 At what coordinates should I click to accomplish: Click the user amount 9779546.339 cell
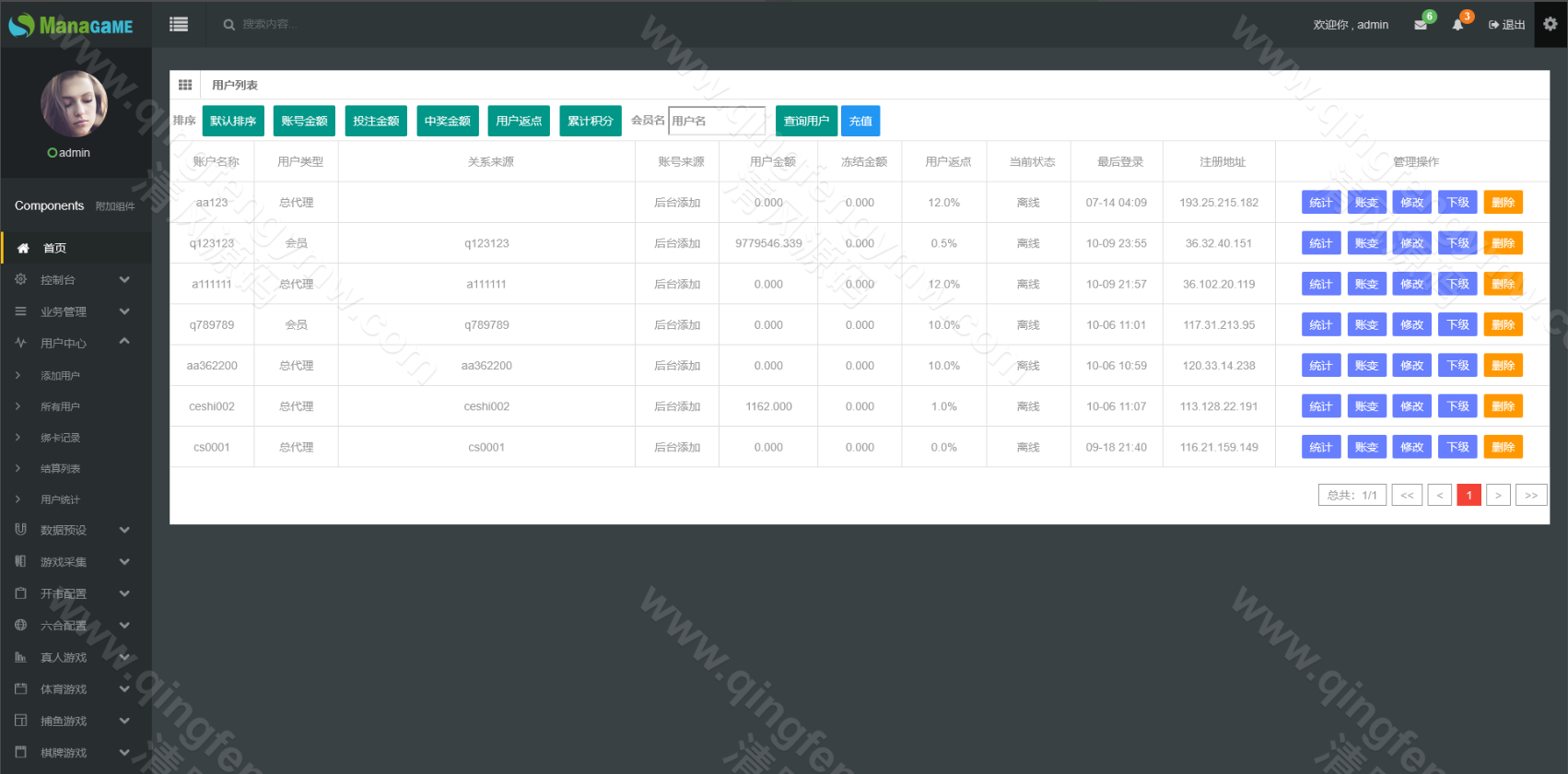coord(768,243)
